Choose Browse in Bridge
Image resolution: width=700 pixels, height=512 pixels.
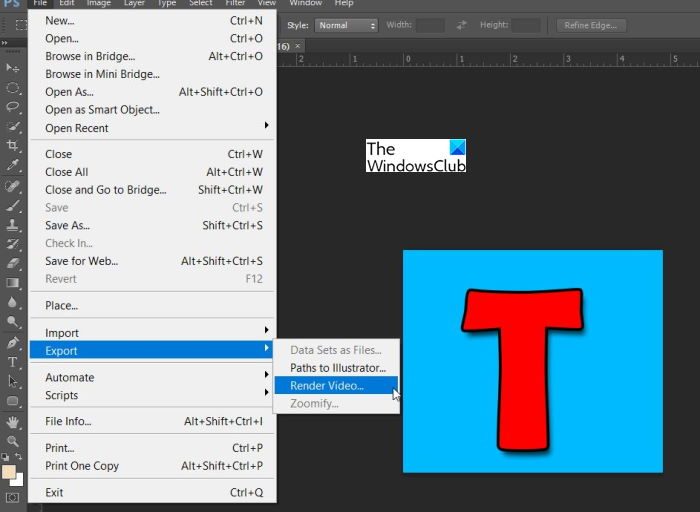152,56
